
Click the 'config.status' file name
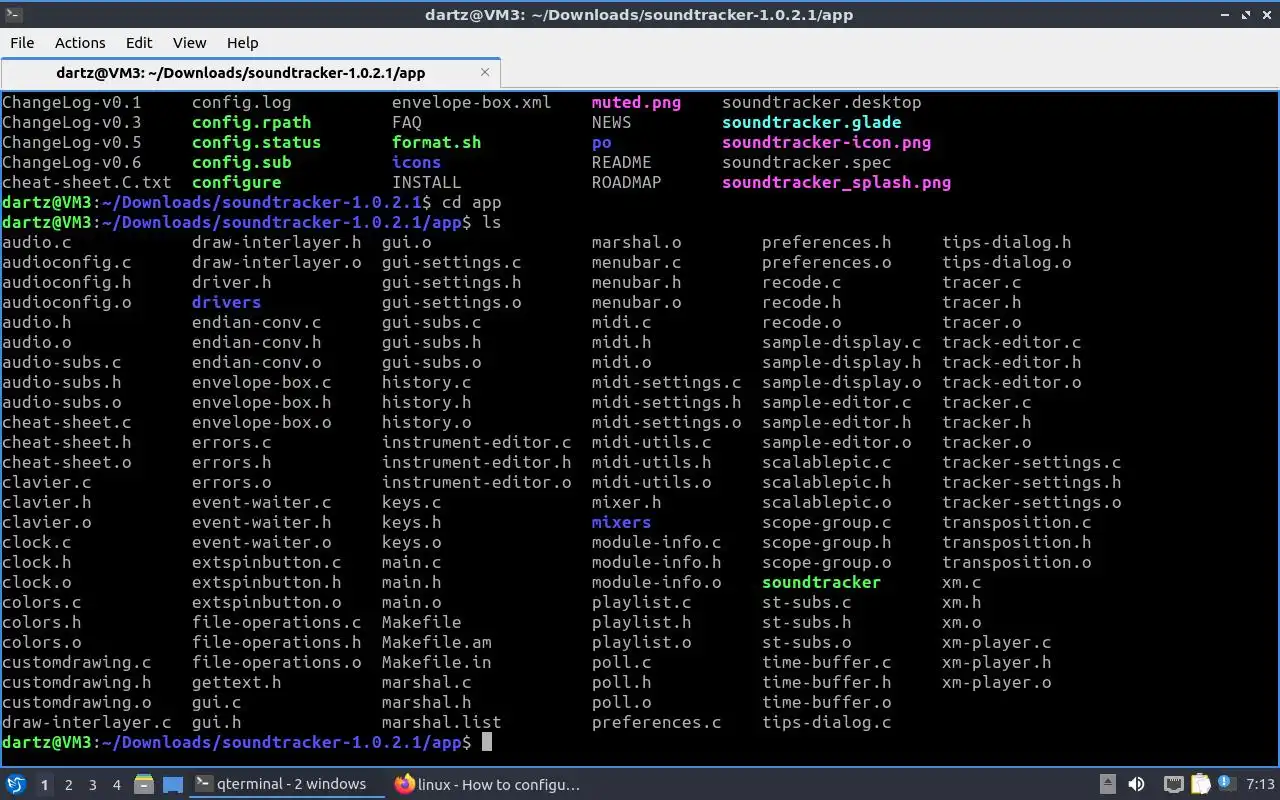tap(257, 142)
